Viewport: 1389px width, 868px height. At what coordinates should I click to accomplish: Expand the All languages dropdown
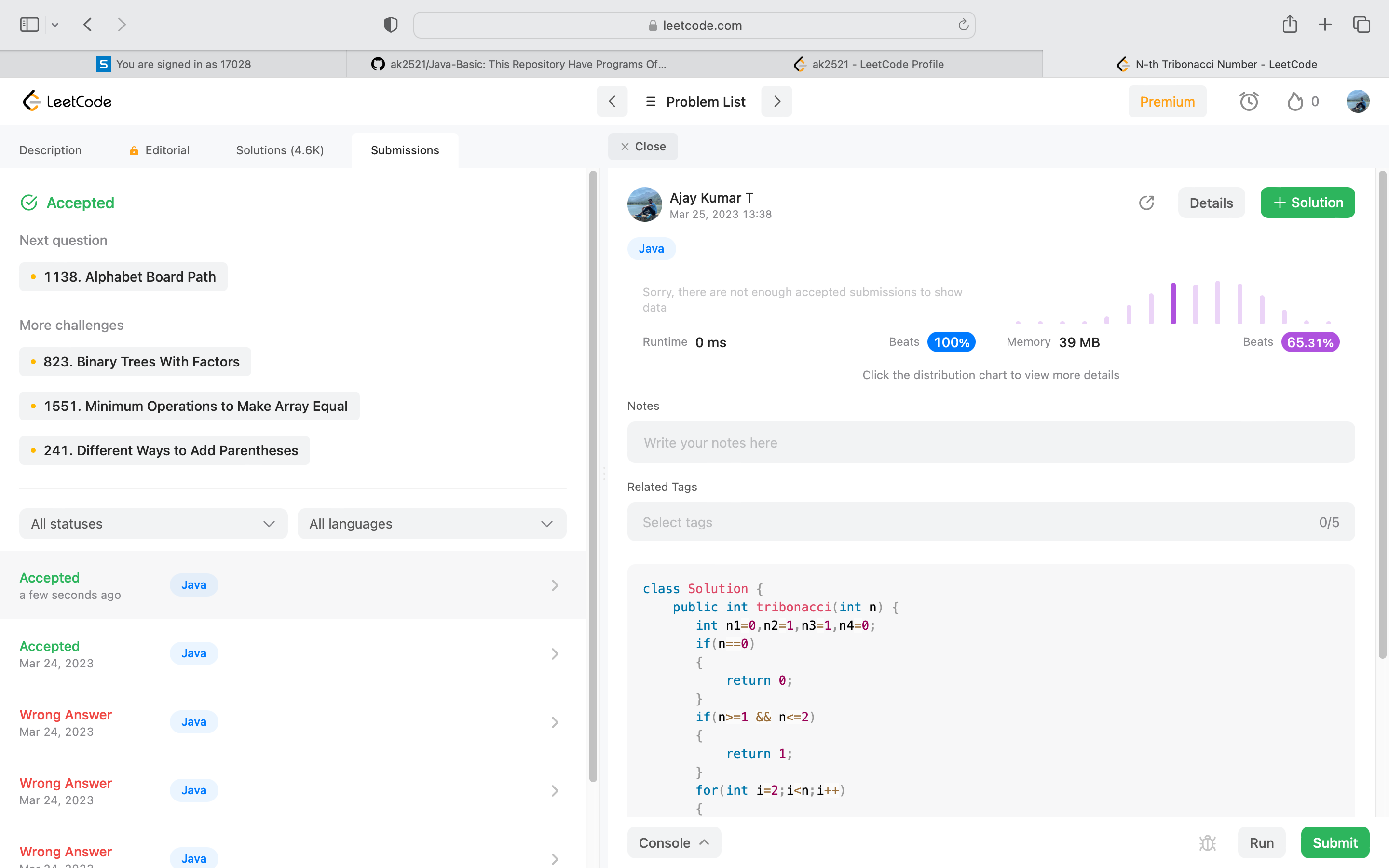[x=432, y=524]
